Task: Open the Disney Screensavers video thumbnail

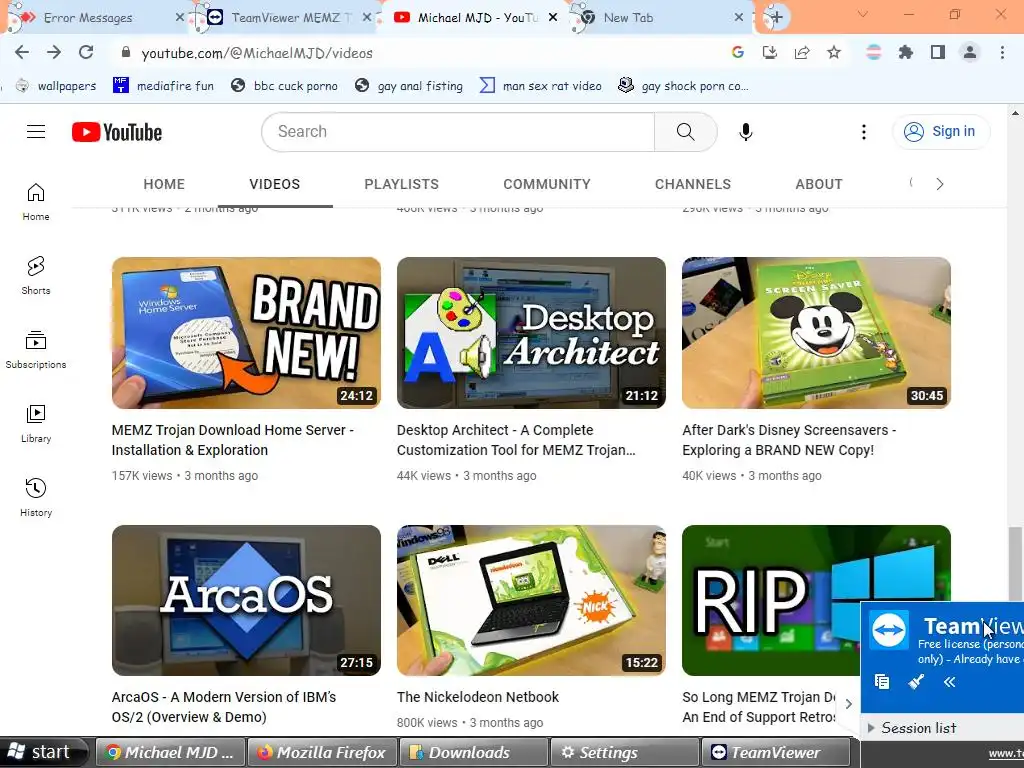Action: [x=816, y=333]
